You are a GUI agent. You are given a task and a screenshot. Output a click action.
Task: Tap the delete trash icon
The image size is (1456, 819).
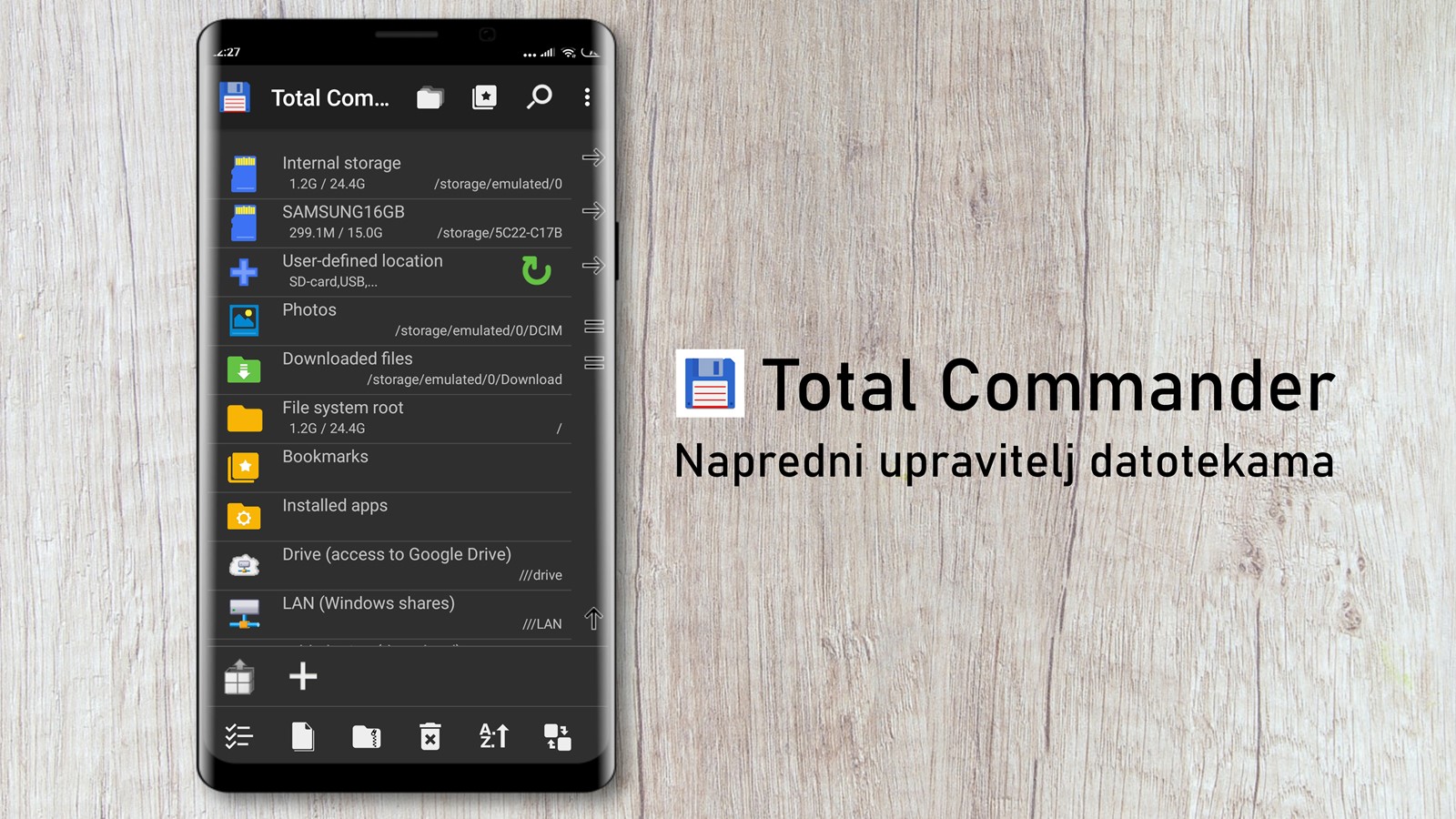pyautogui.click(x=430, y=736)
